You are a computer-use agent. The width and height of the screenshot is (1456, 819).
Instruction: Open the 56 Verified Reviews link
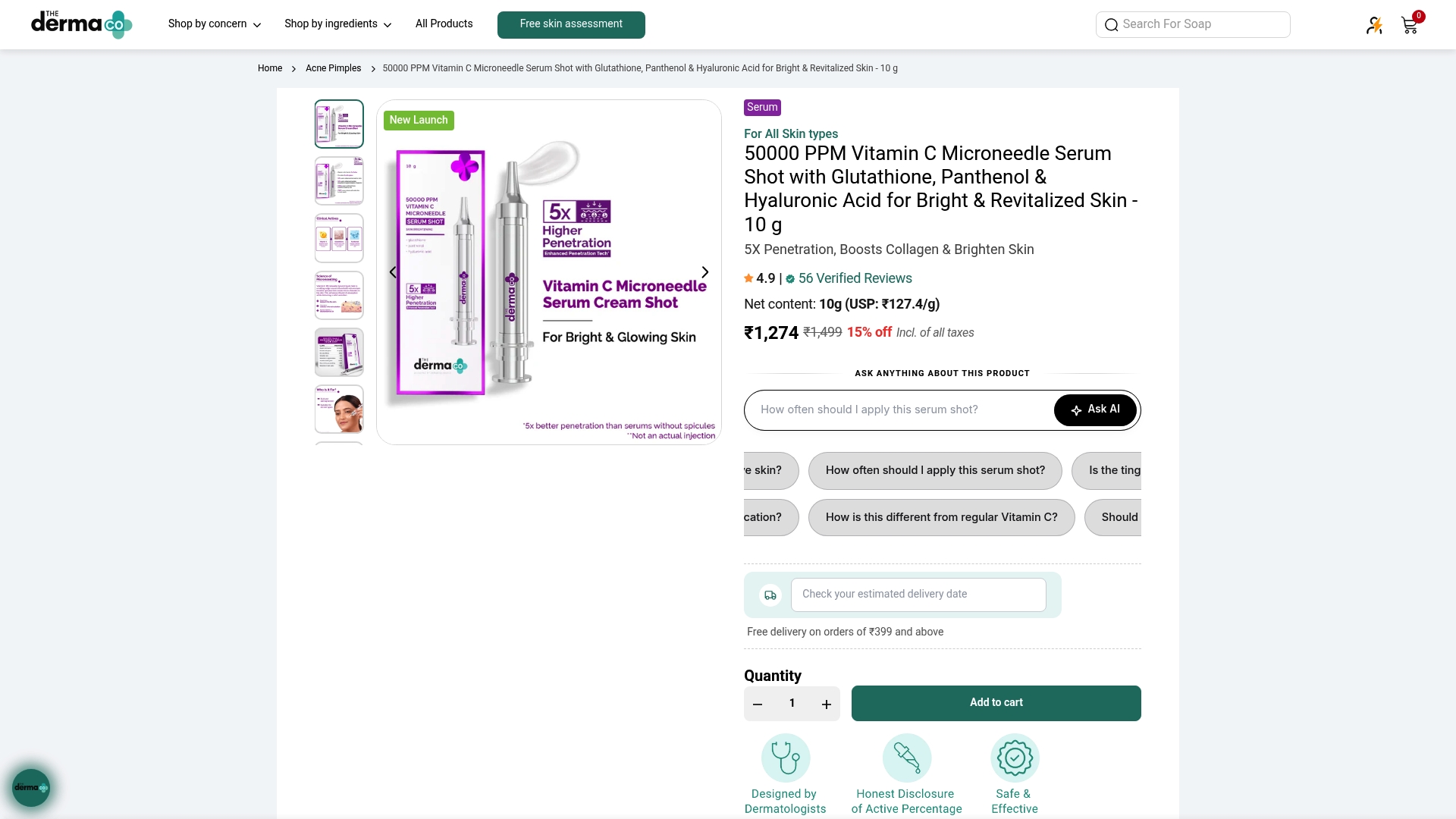pos(855,278)
